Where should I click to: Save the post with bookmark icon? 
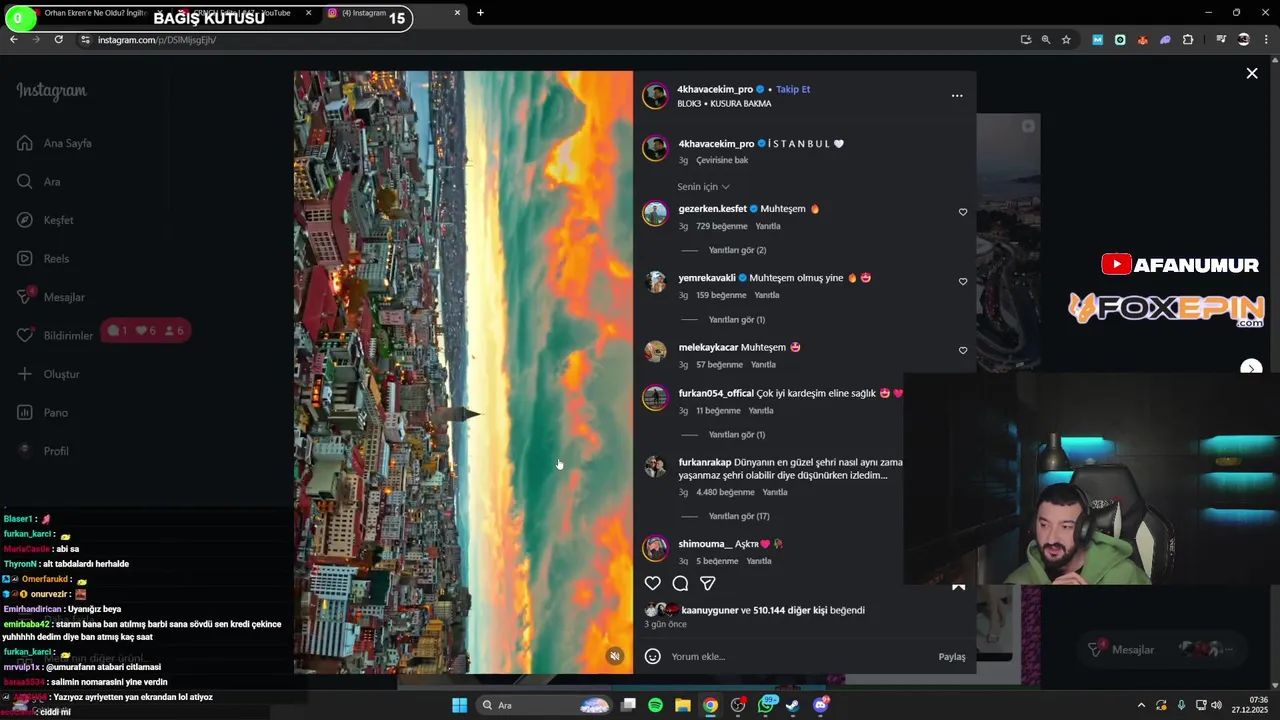958,586
